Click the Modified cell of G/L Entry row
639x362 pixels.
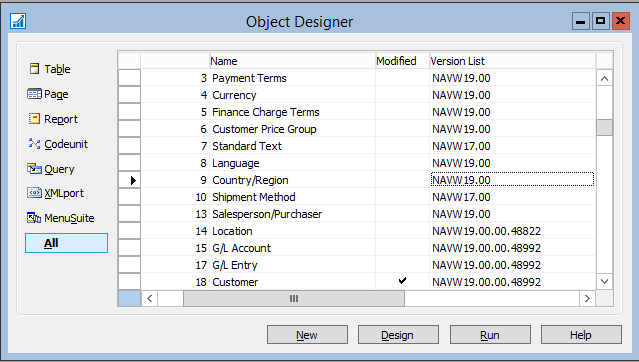click(x=402, y=265)
